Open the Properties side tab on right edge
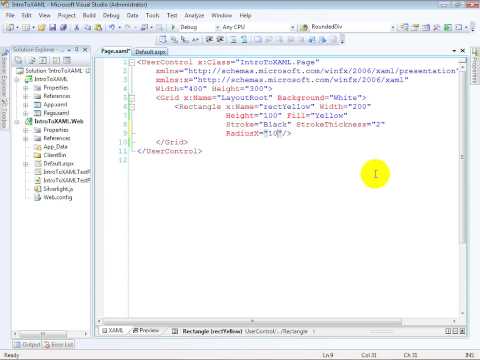Screen dimensions: 480x360 point(475,66)
